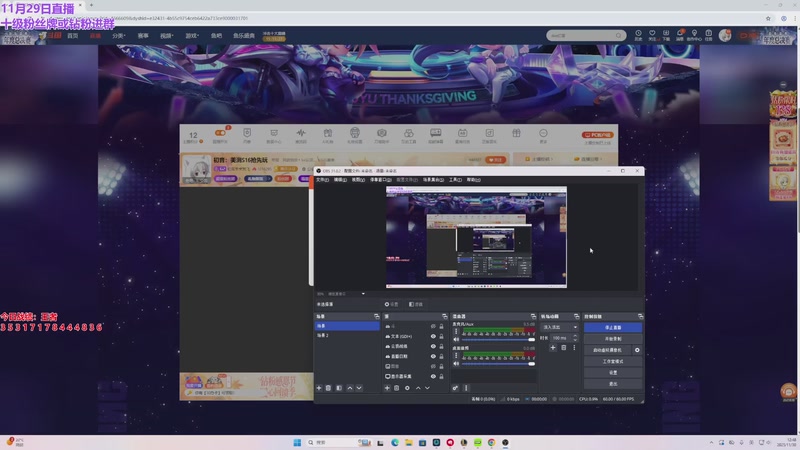Toggle the orange switch in streamer toolbar

220,133
